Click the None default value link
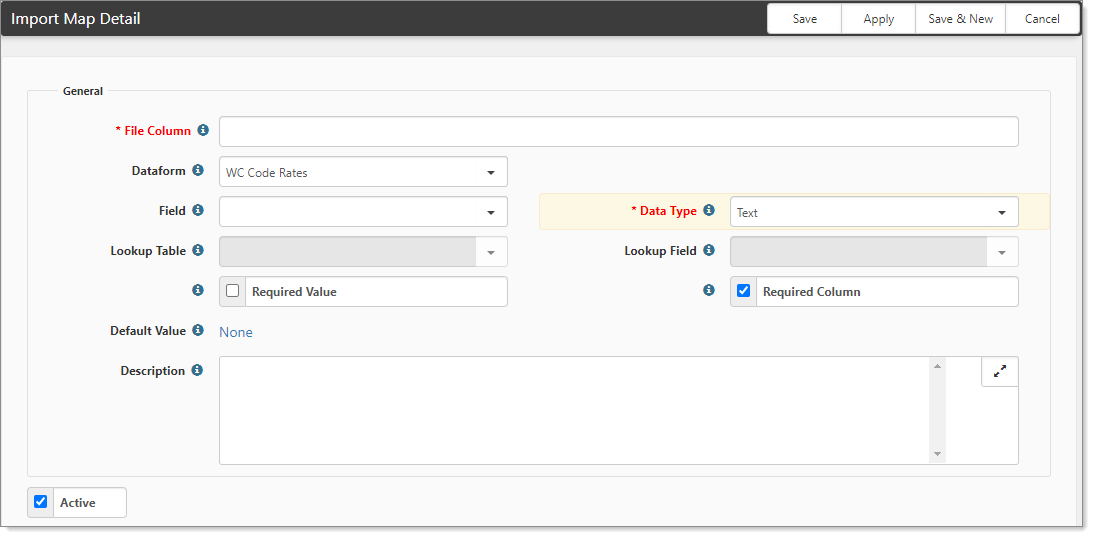The width and height of the screenshot is (1093, 537). click(236, 332)
